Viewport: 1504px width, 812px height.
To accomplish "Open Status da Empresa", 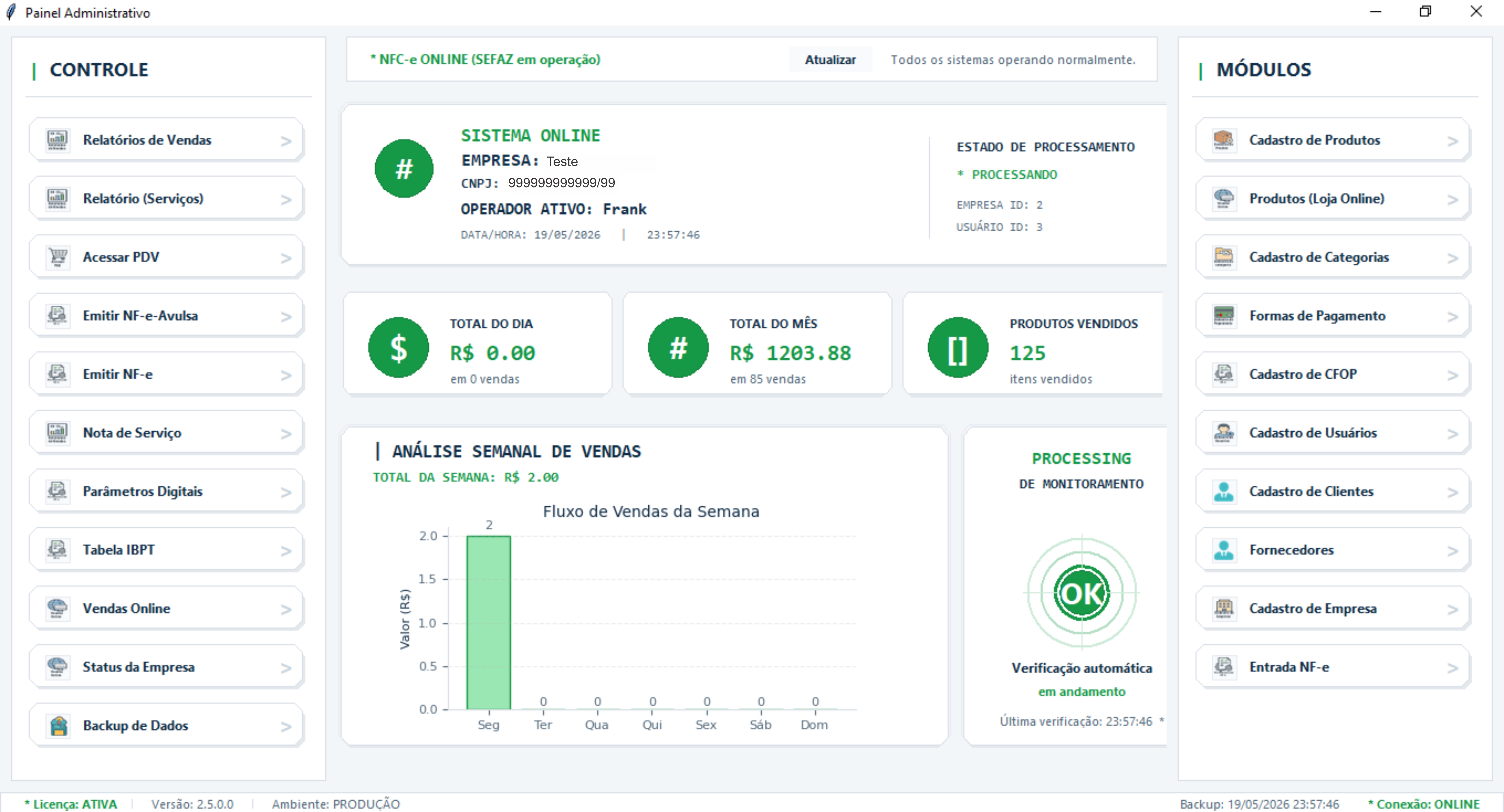I will point(166,667).
